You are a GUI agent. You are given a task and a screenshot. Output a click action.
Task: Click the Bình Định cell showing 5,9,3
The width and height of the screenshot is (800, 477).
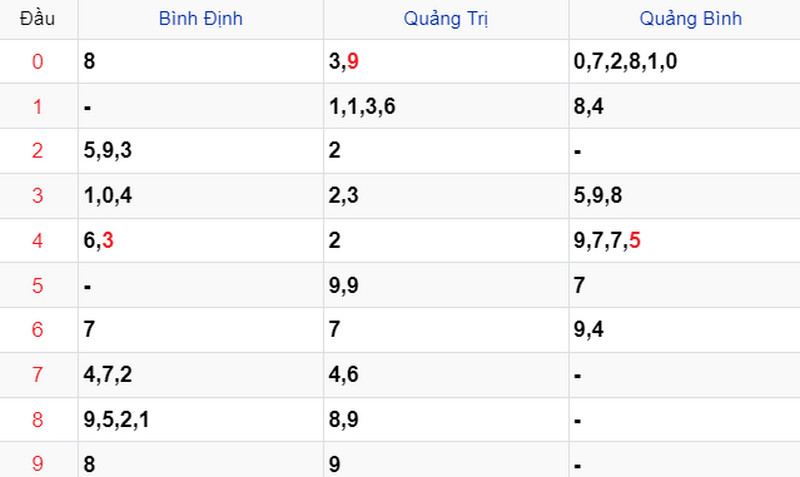click(x=201, y=151)
